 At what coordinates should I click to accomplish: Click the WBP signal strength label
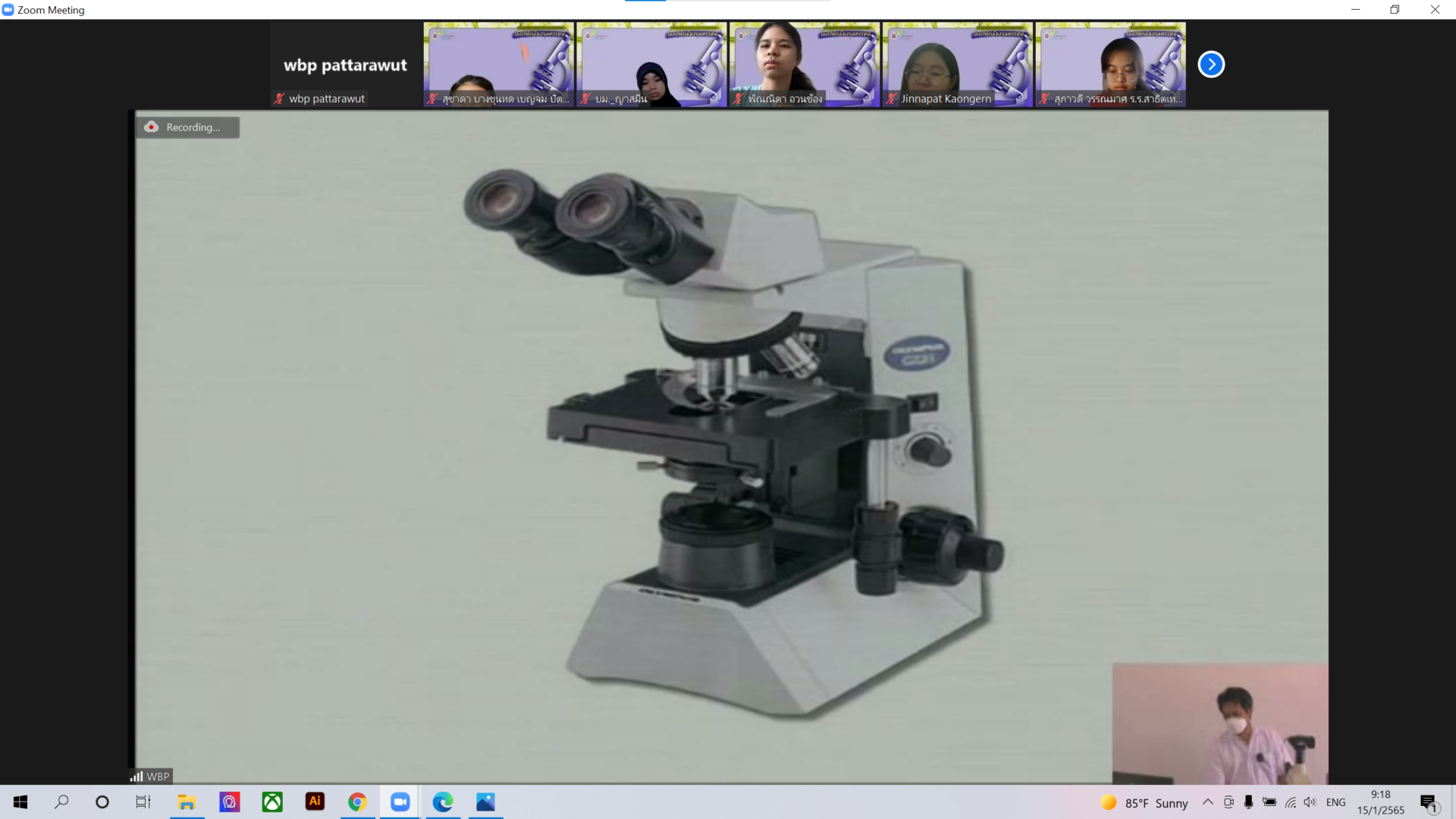(x=150, y=777)
